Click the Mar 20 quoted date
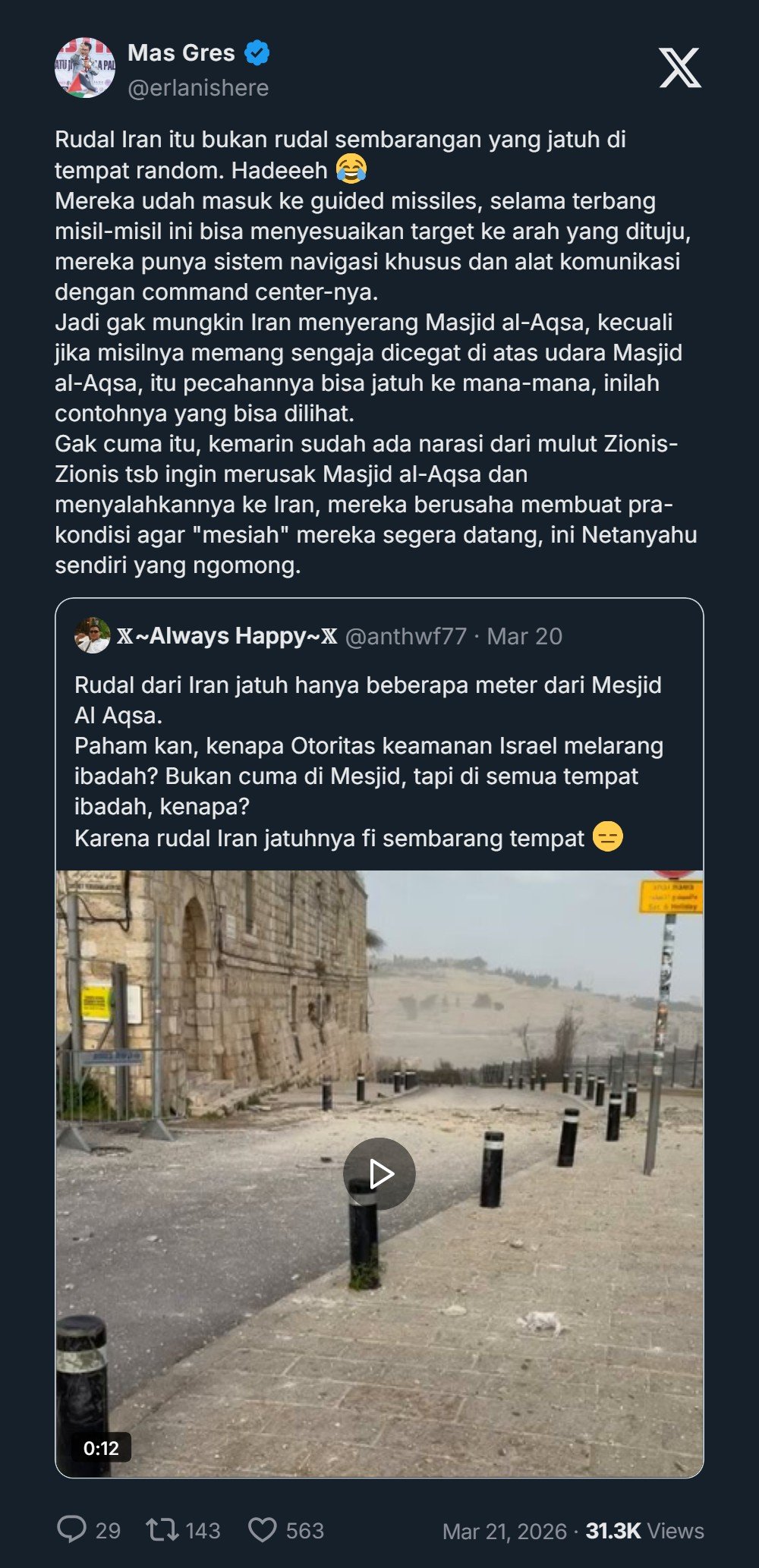Screen dimensions: 759x1568 tap(524, 636)
